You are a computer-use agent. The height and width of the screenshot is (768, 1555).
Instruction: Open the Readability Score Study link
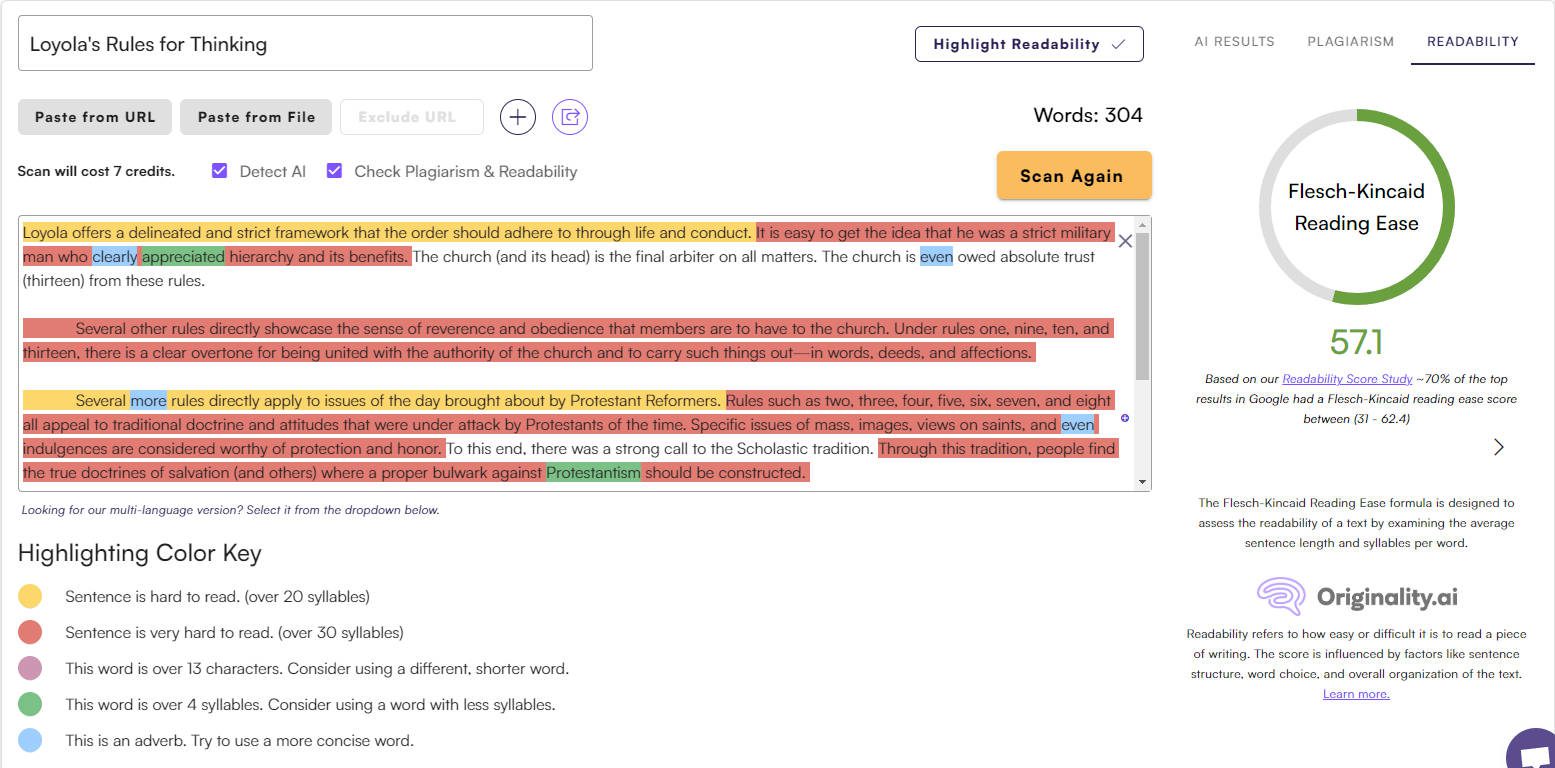point(1347,378)
